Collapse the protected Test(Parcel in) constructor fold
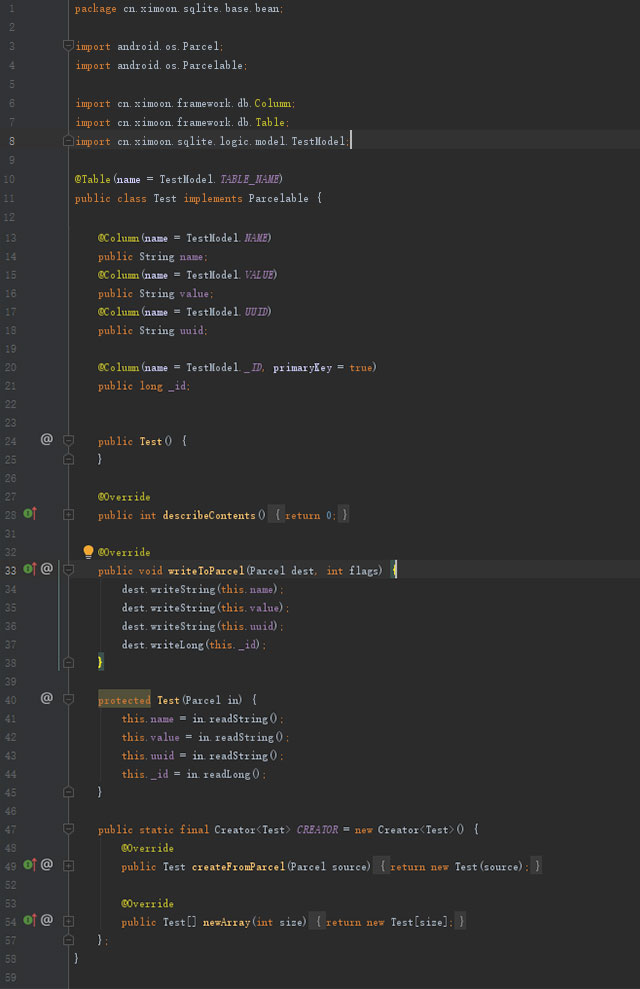Screen dimensions: 640x989 click(69, 699)
